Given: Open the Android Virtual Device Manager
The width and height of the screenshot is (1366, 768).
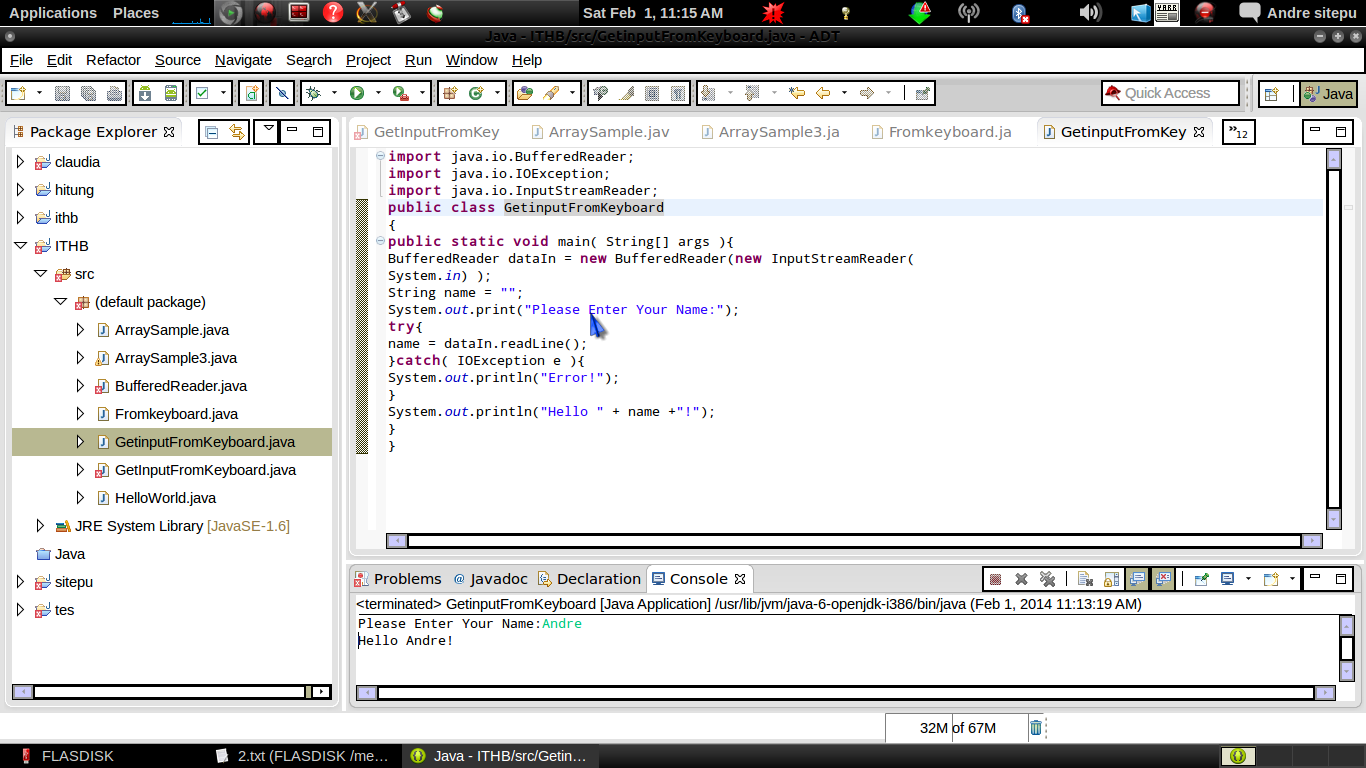Looking at the screenshot, I should coord(172,93).
